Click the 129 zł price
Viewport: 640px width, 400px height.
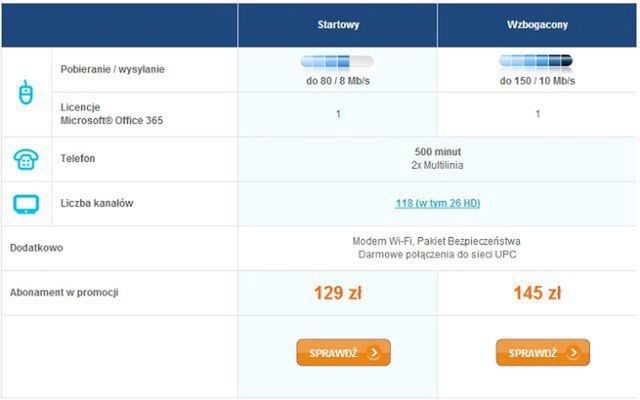coord(338,293)
